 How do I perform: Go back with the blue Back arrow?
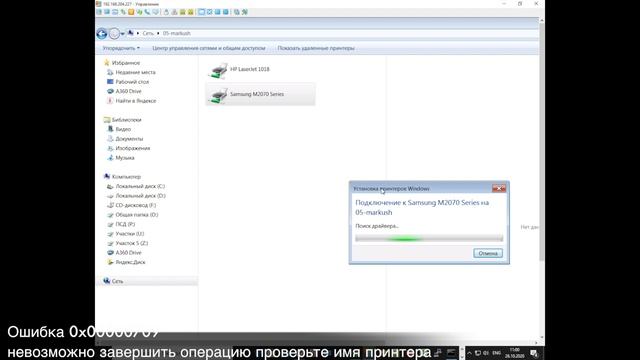coord(102,33)
